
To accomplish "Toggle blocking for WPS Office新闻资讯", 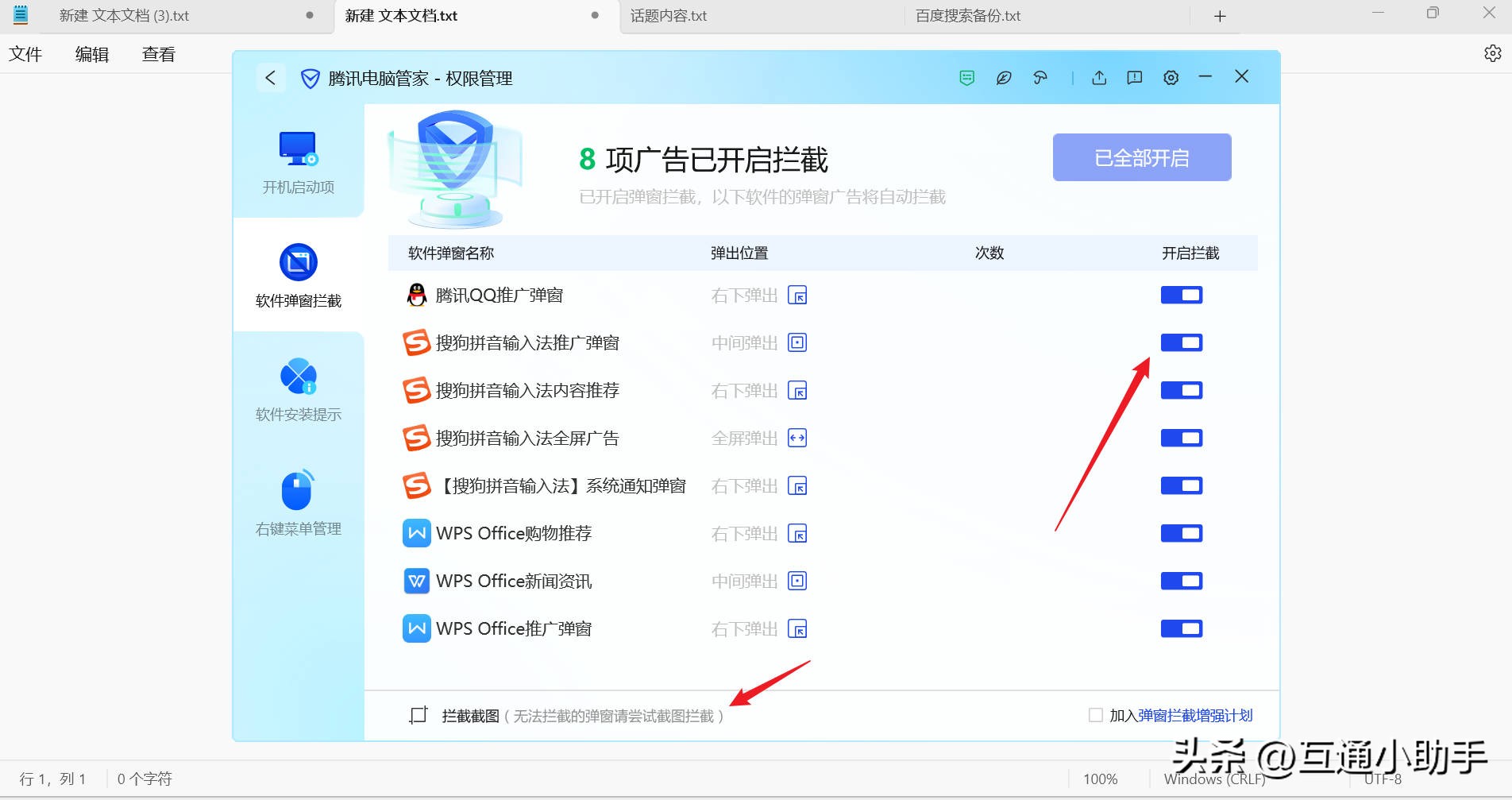I will 1181,581.
